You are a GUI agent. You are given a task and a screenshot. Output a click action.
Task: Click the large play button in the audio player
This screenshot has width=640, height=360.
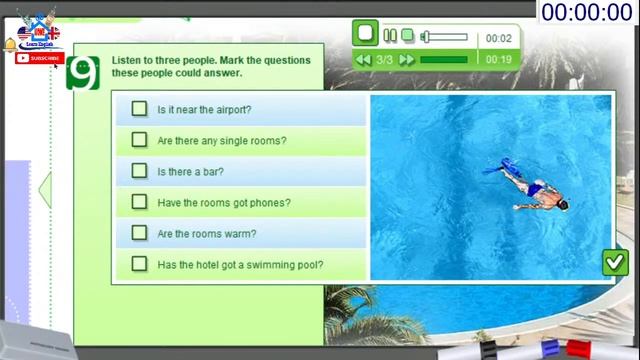[x=365, y=33]
